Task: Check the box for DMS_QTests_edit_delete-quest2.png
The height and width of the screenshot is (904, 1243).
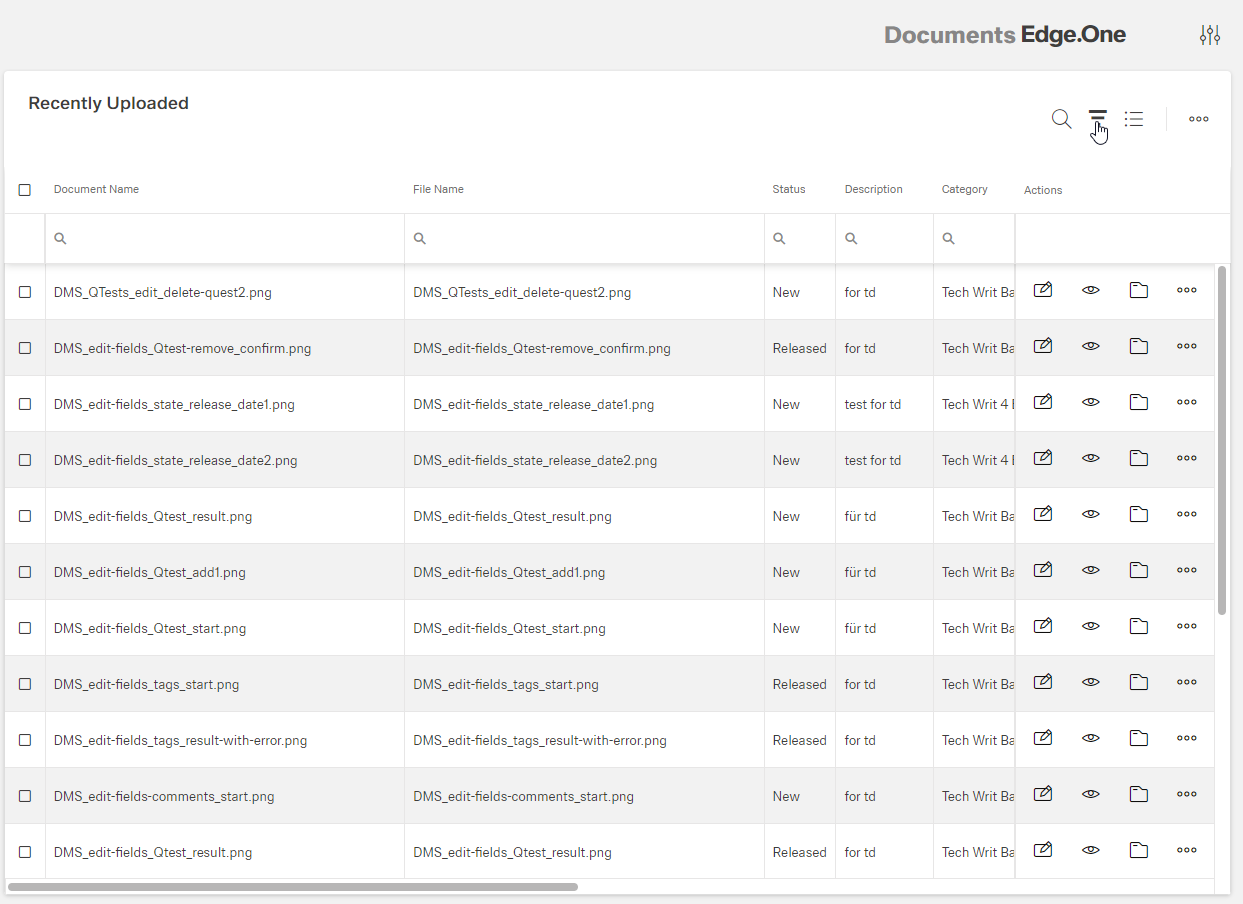Action: 25,292
